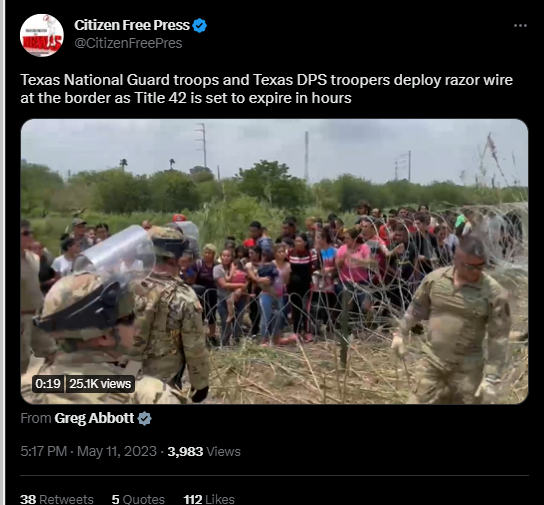Viewport: 544px width, 505px height.
Task: Open Greg Abbott's profile link
Action: pyautogui.click(x=94, y=418)
